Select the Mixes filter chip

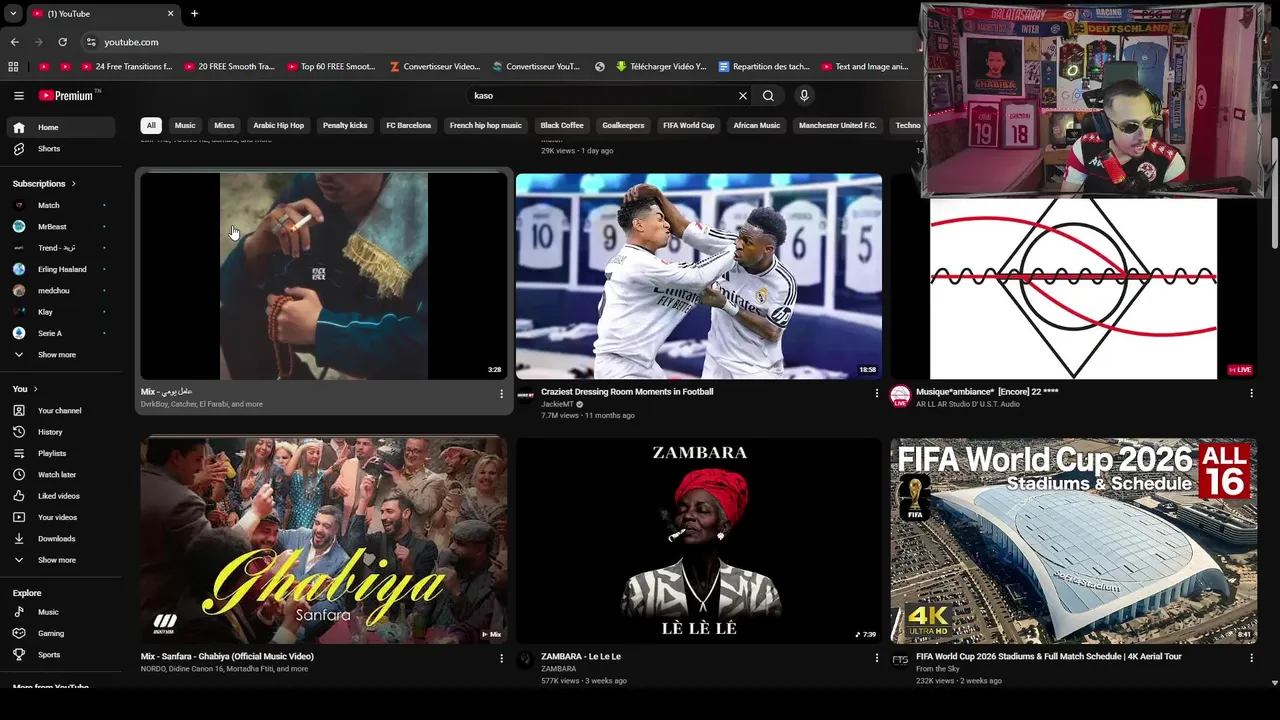click(224, 126)
